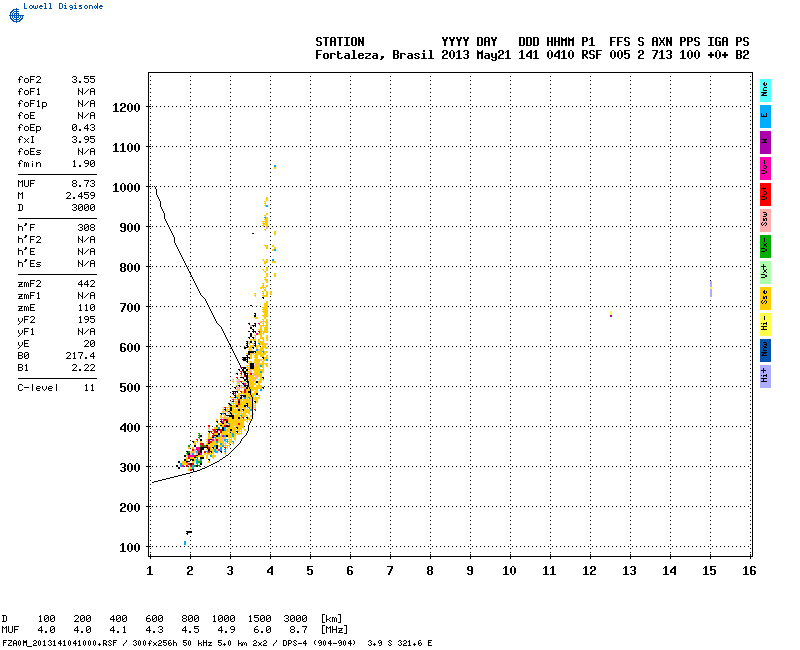Viewport: 800px width, 650px height.
Task: Select the M value 2.459
Action: pyautogui.click(x=80, y=196)
